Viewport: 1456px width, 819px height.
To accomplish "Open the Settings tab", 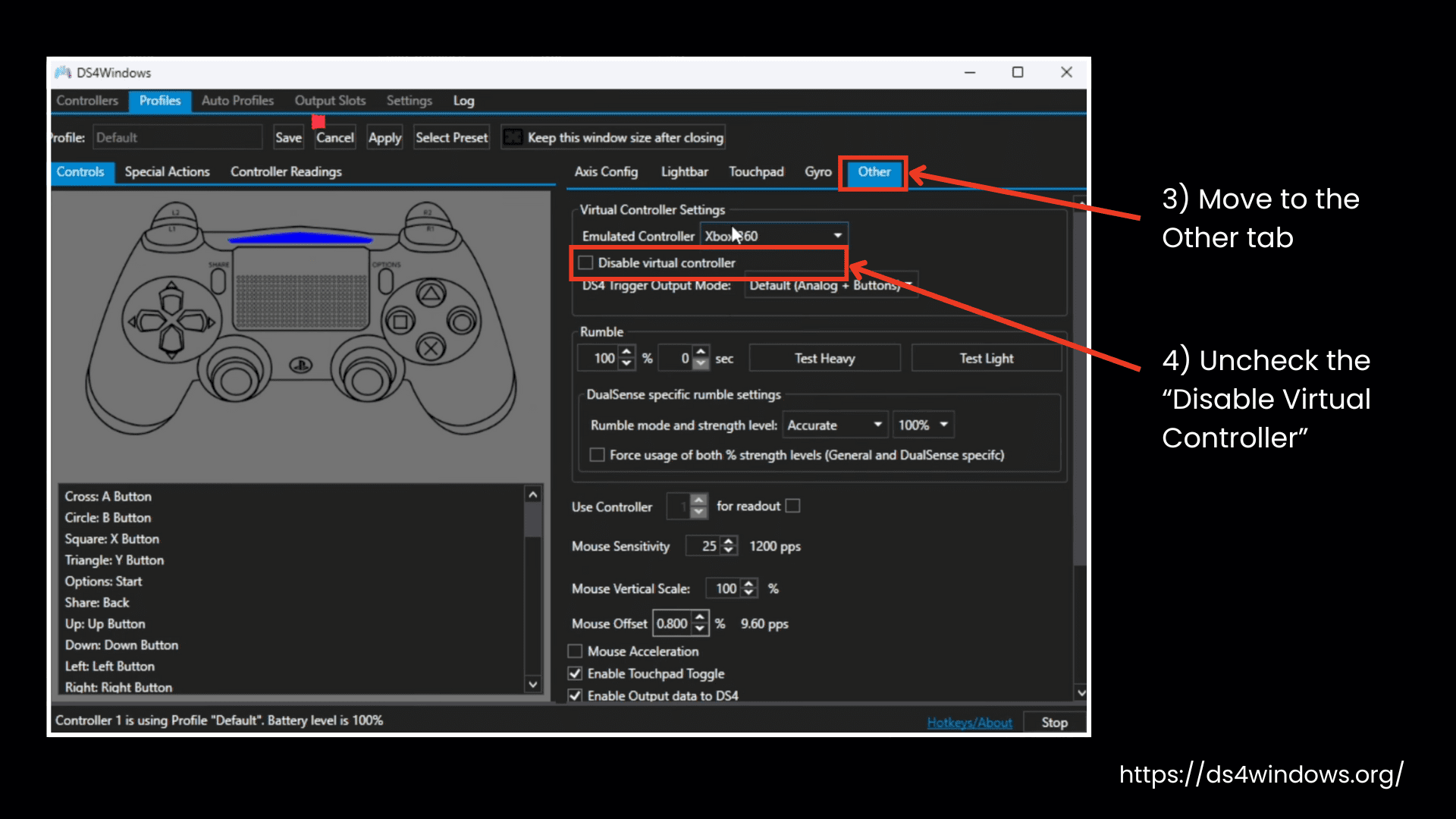I will click(409, 101).
